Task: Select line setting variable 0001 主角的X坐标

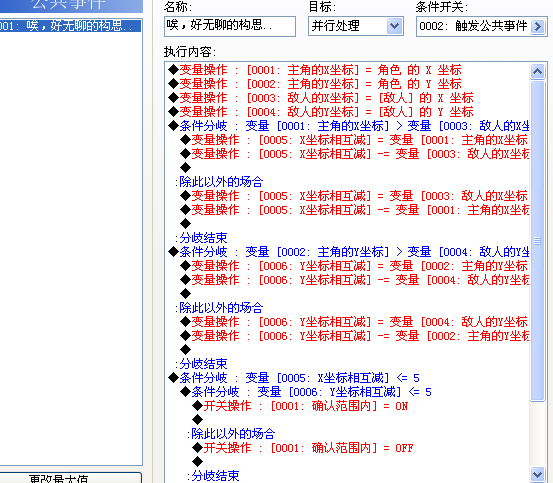Action: [x=315, y=70]
